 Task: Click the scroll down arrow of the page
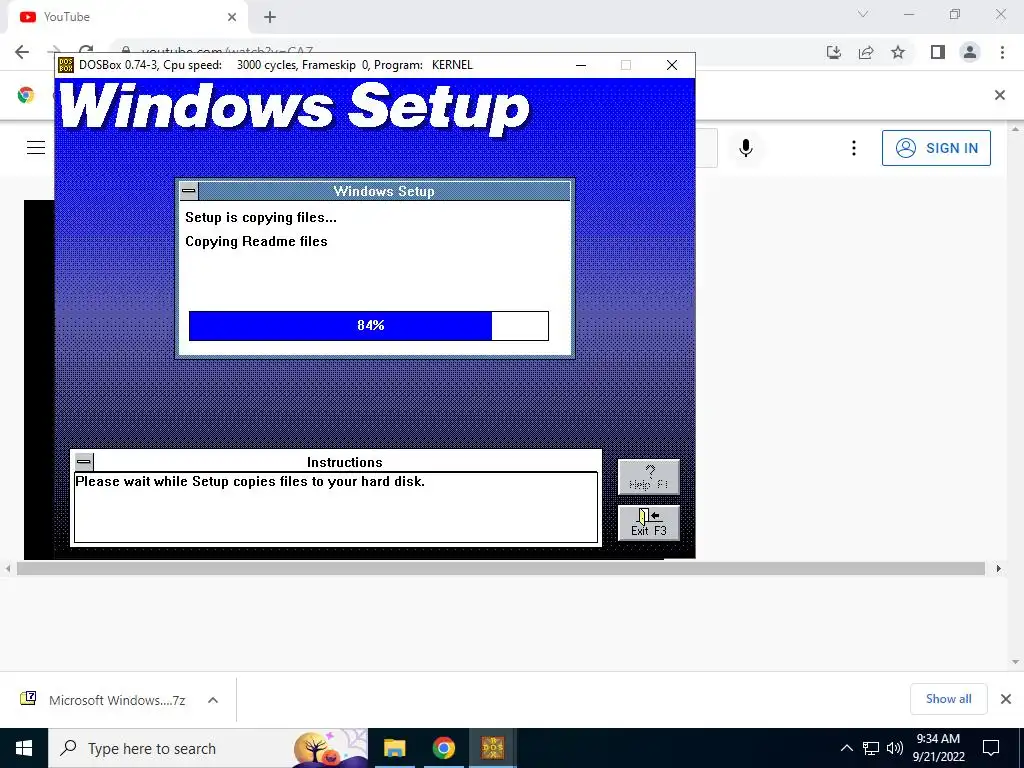click(1016, 662)
